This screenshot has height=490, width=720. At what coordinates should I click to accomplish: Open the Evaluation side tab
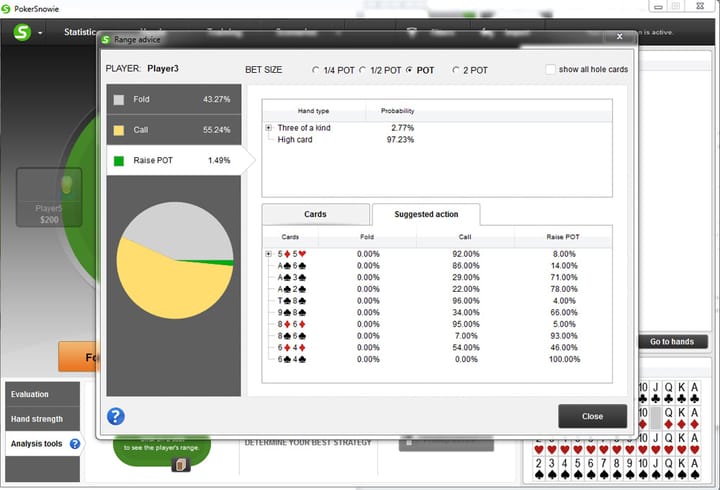[x=43, y=394]
